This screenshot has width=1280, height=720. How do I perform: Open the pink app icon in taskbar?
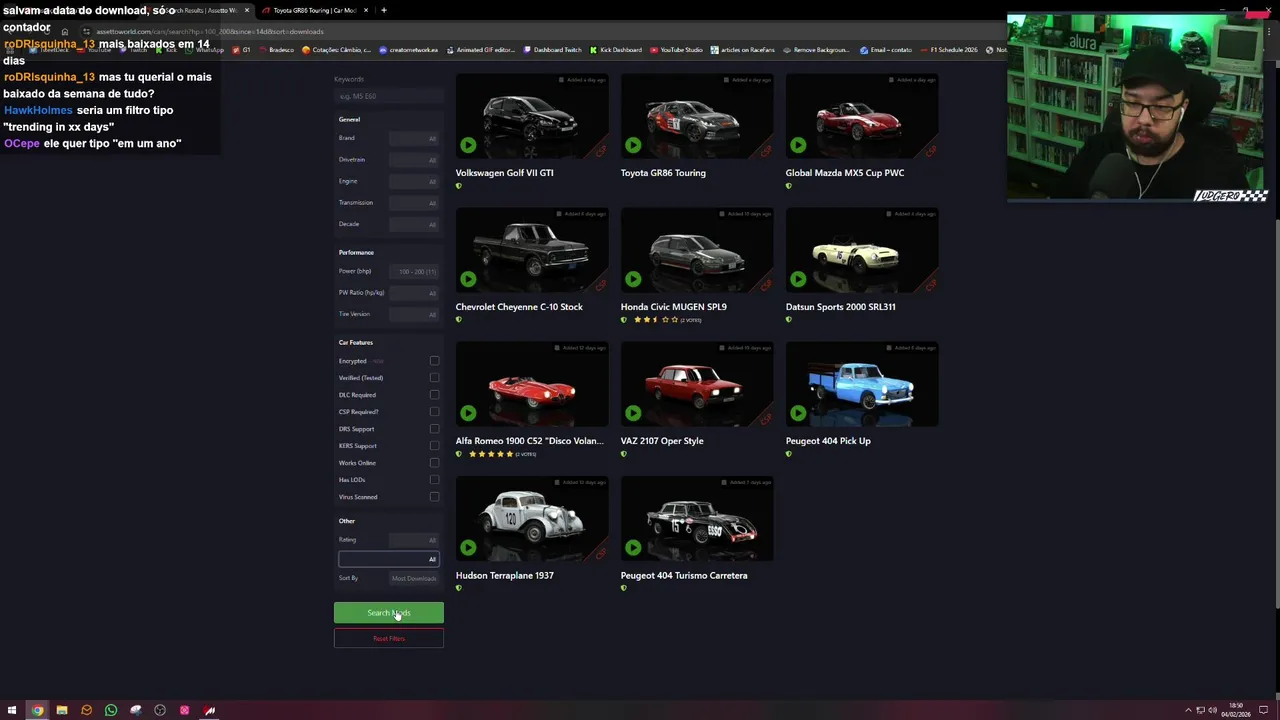(184, 710)
